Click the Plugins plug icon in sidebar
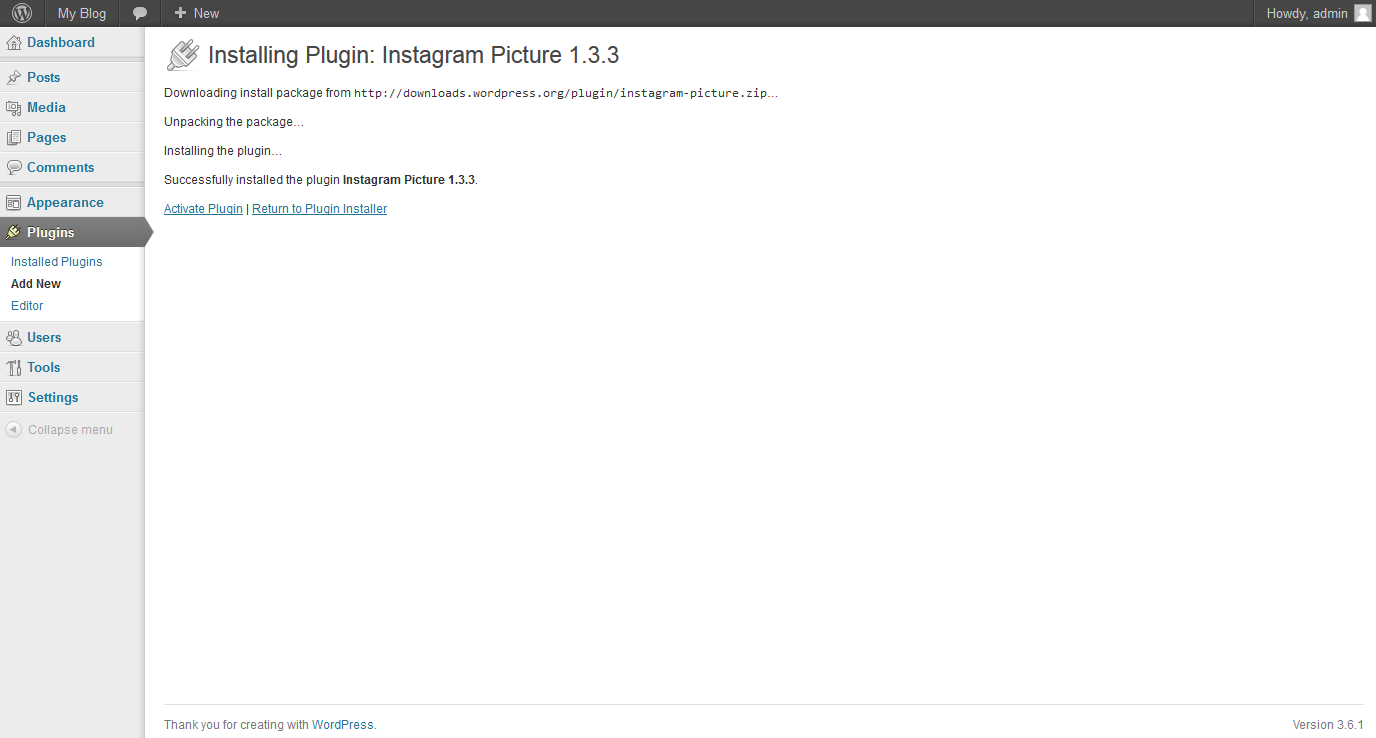The width and height of the screenshot is (1376, 738). pyautogui.click(x=14, y=233)
